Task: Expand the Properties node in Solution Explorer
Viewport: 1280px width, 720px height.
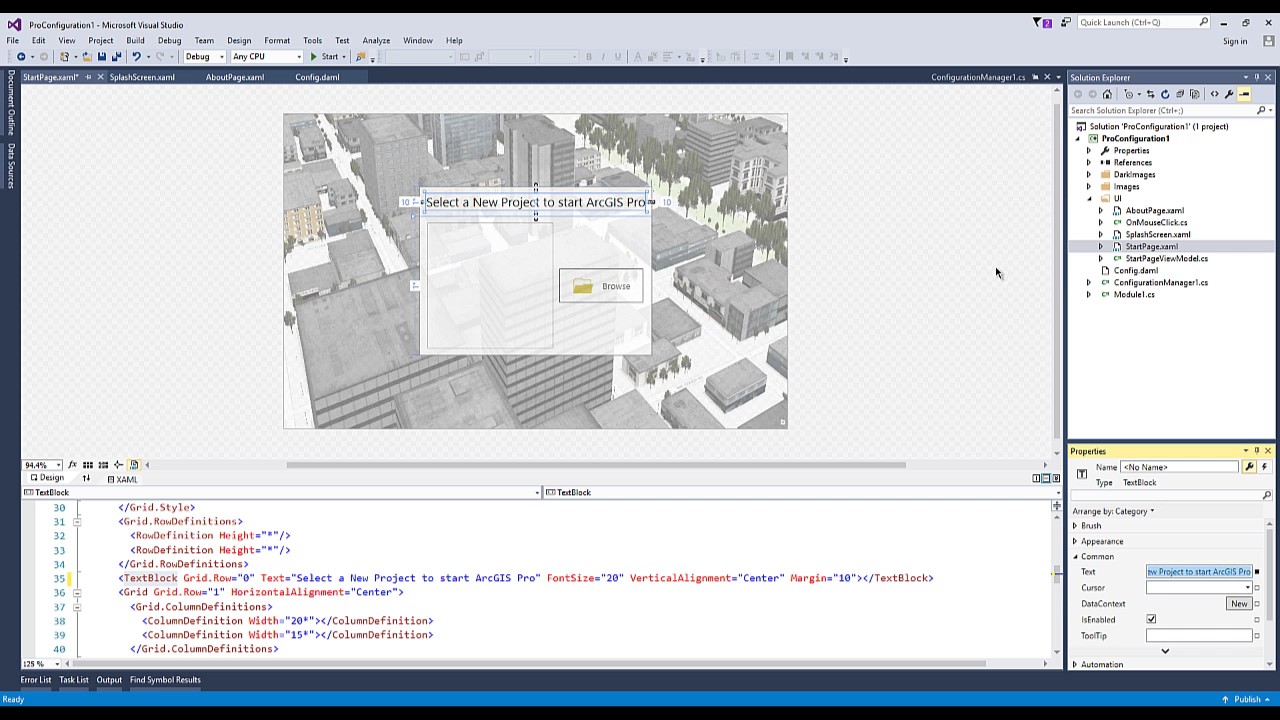Action: pos(1089,150)
